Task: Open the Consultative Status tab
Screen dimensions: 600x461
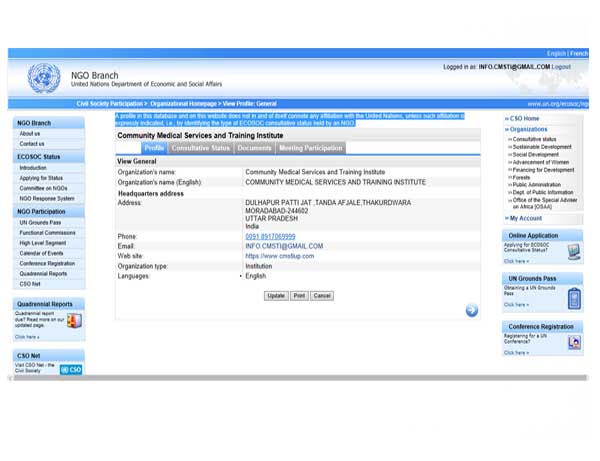Action: click(x=201, y=148)
